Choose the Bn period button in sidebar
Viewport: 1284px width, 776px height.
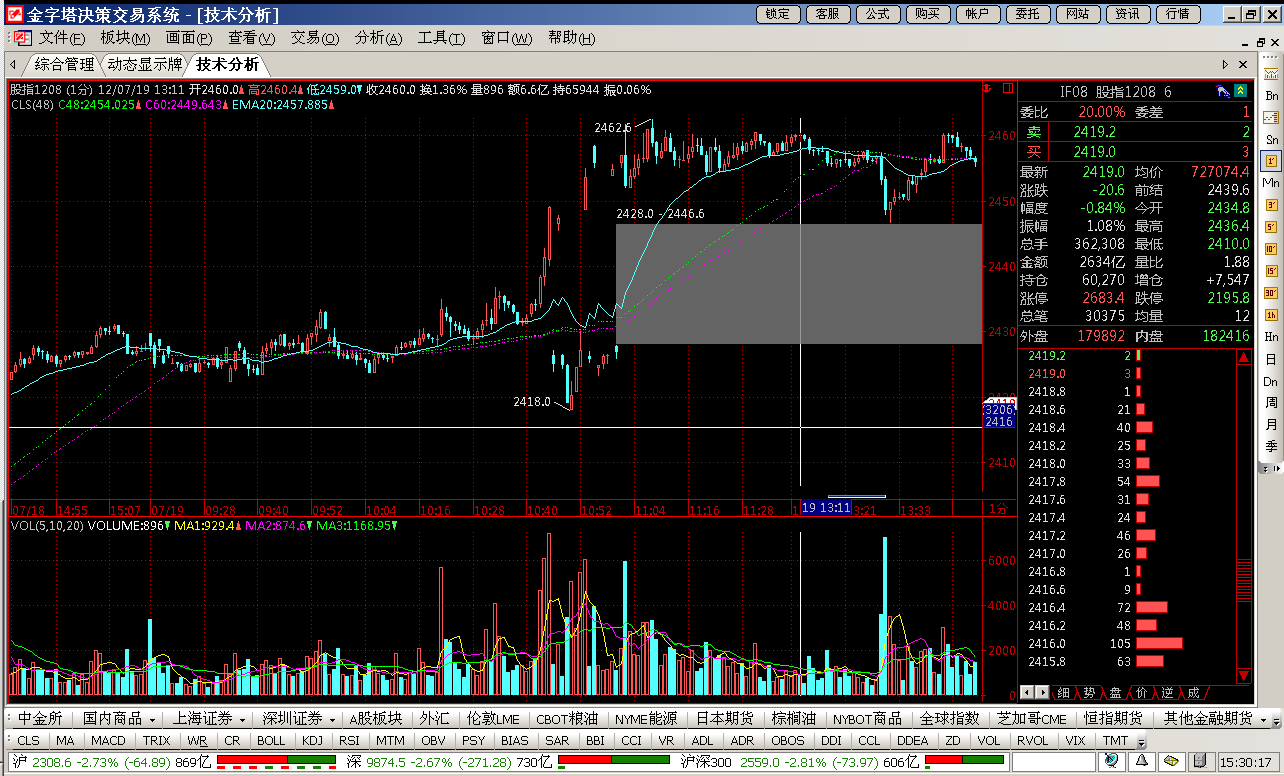pos(1271,95)
